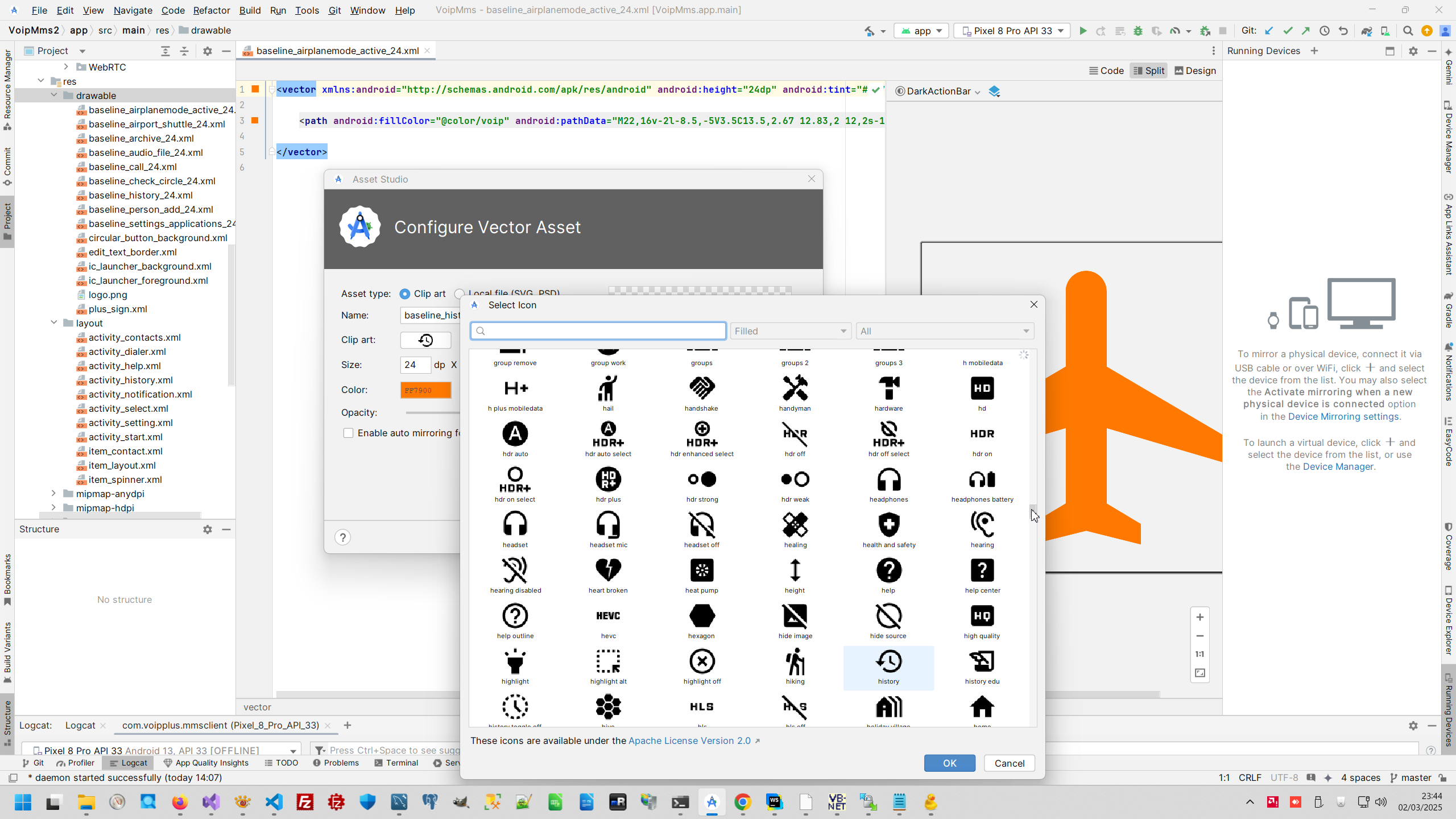Select the Clip art radio button

pyautogui.click(x=405, y=294)
